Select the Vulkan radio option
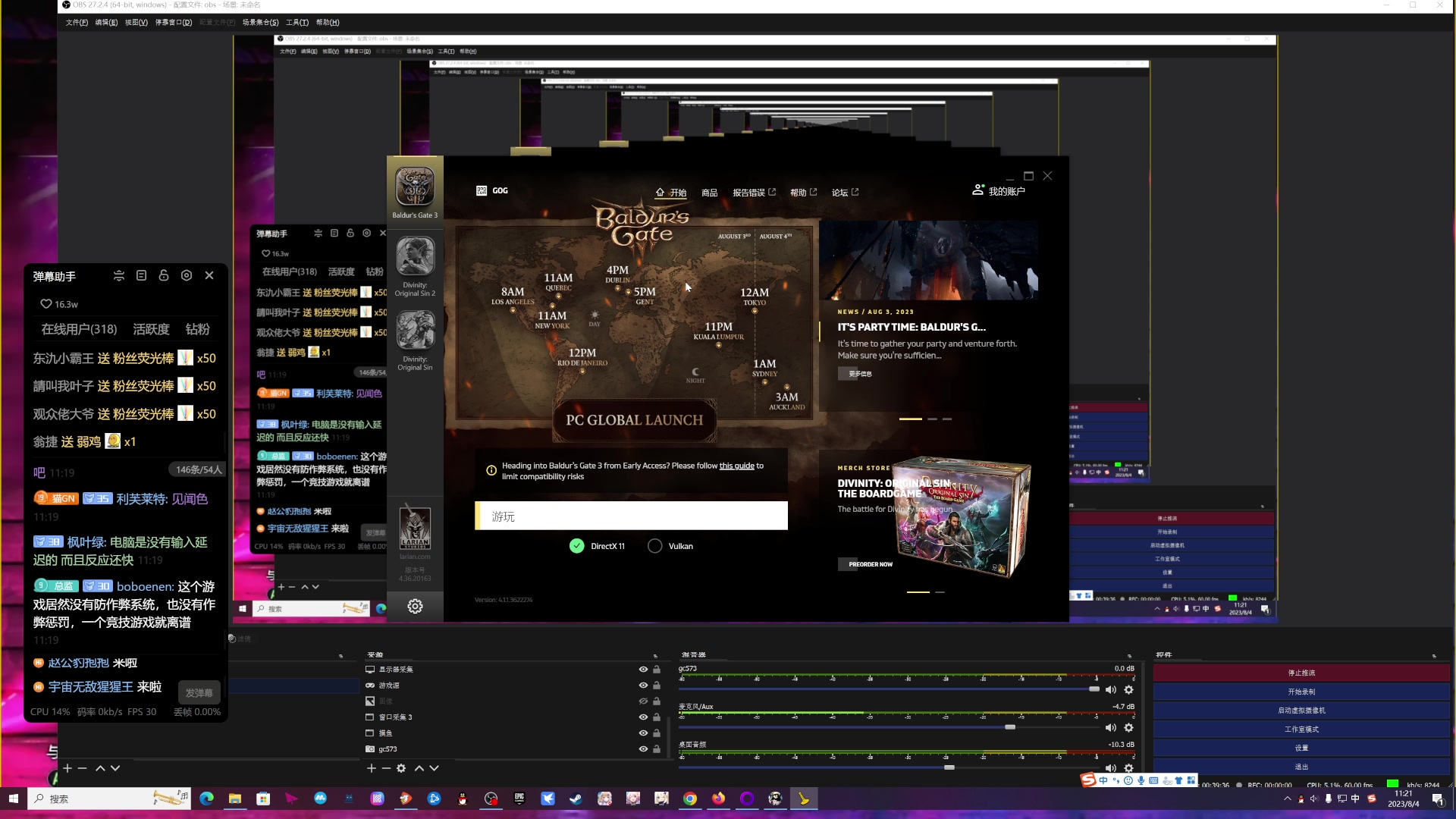Image resolution: width=1456 pixels, height=819 pixels. [655, 546]
